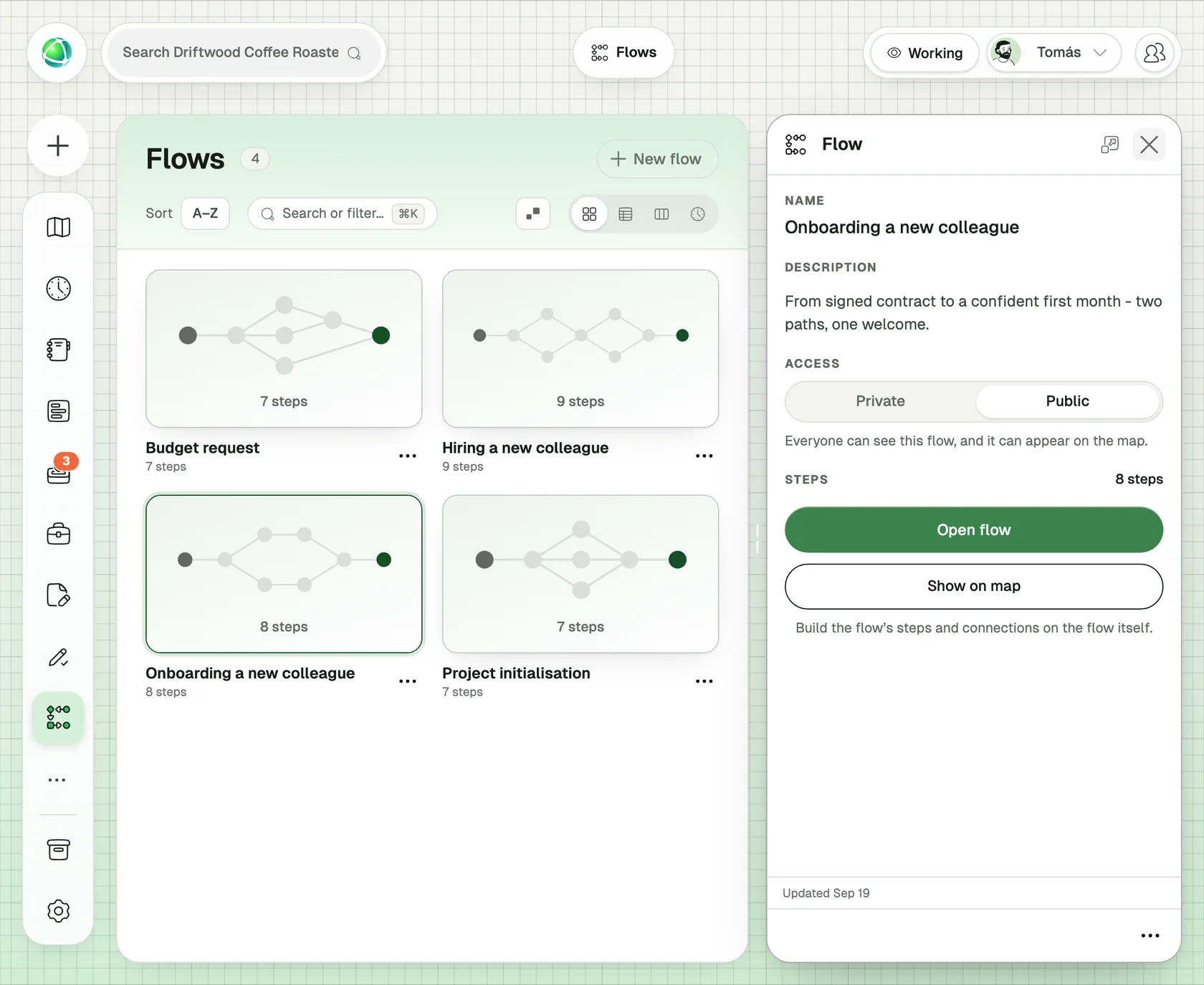1204x985 pixels.
Task: Open settings gear in sidebar
Action: pyautogui.click(x=58, y=911)
